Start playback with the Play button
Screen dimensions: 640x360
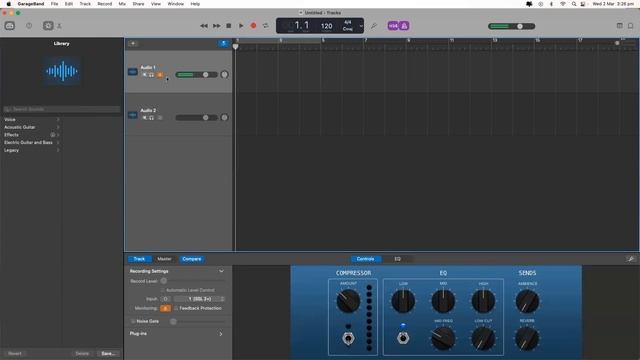[241, 26]
